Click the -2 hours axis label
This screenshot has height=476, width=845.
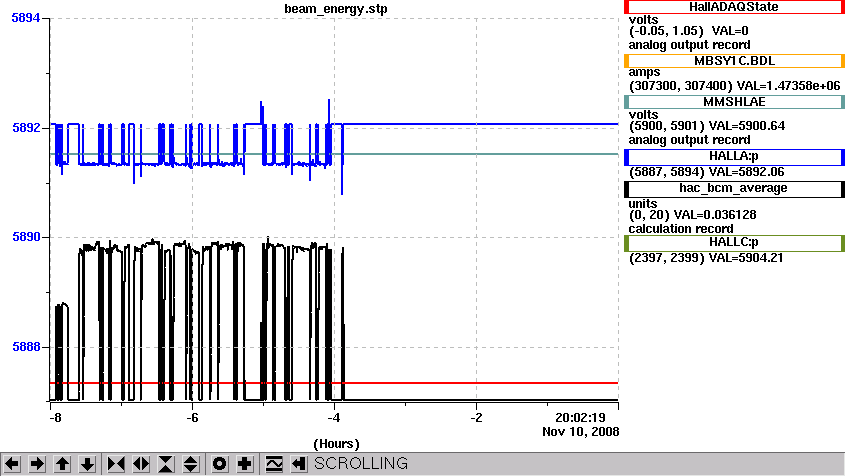(x=476, y=418)
